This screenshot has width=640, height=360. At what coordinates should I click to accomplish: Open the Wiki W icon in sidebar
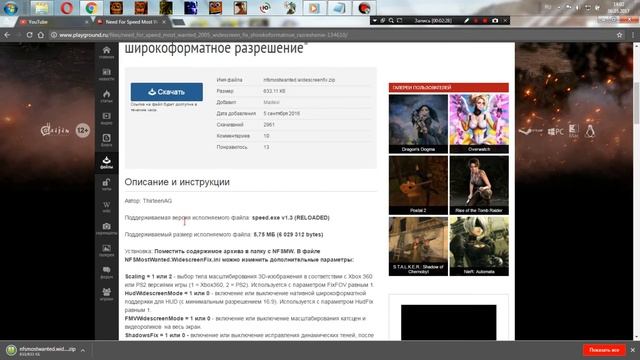coord(107,207)
